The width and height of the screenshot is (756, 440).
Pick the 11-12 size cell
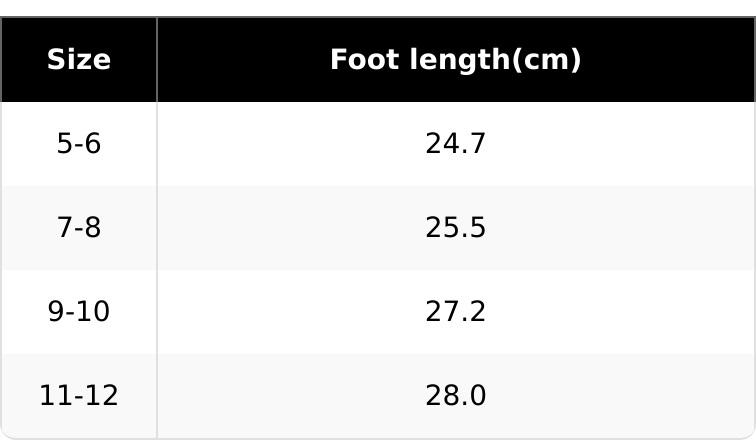79,396
